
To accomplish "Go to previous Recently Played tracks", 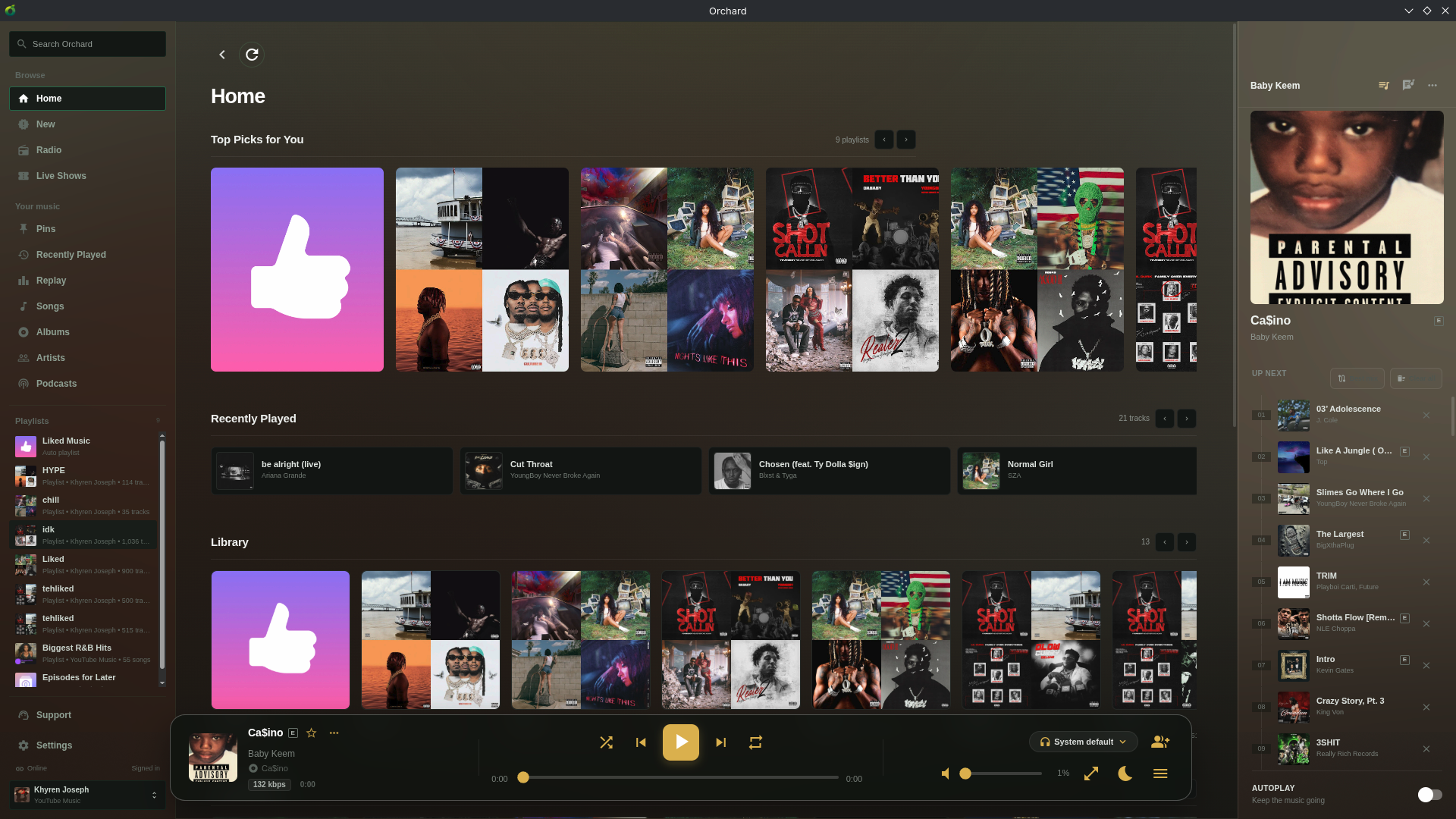I will coord(1165,419).
